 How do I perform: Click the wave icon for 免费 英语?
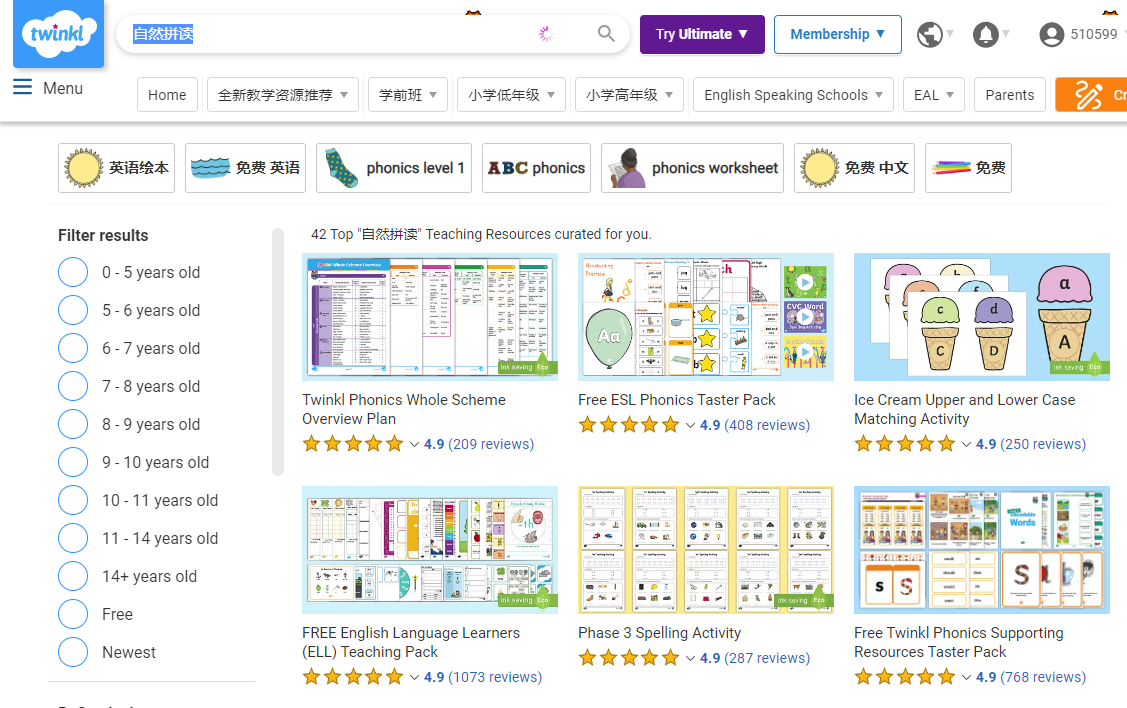(x=210, y=168)
